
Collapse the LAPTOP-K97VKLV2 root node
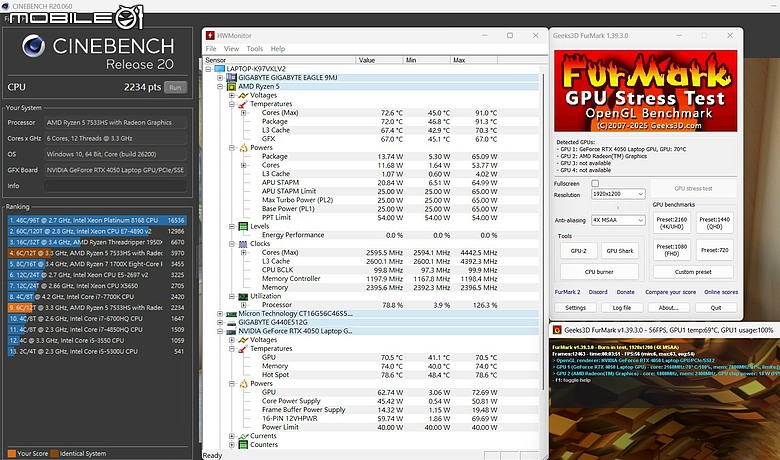point(208,69)
